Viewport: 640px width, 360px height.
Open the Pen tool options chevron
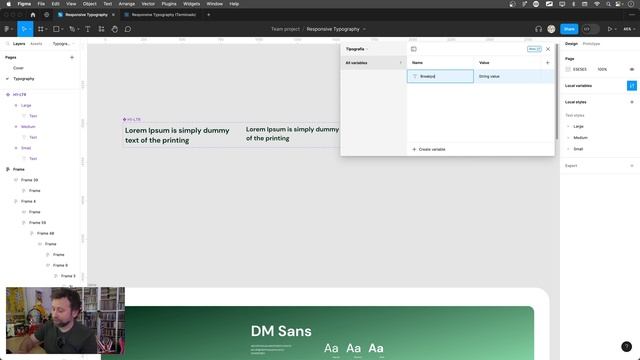tap(78, 29)
